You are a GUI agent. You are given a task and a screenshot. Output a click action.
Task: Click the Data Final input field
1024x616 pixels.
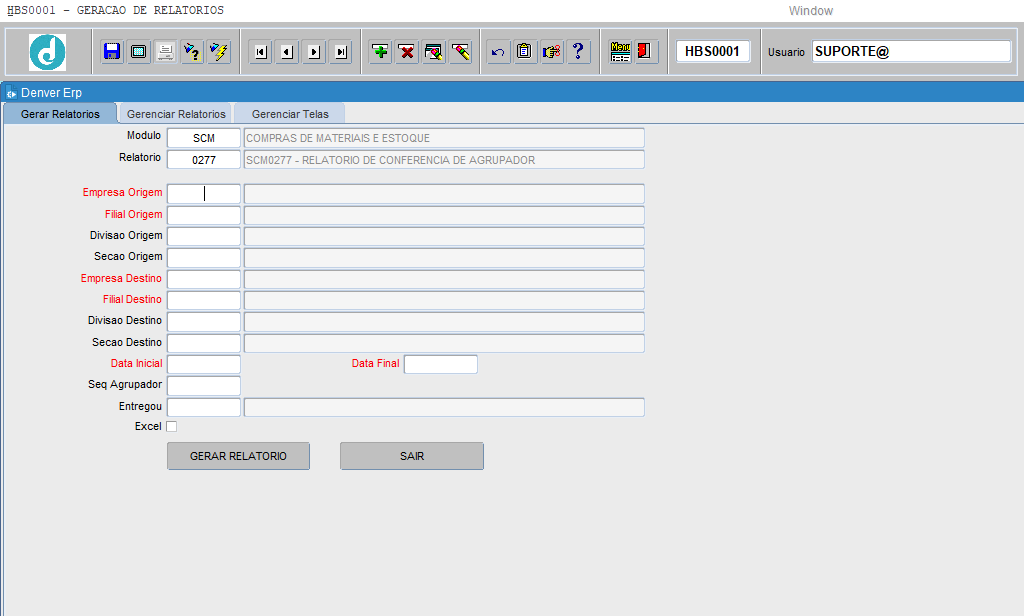[x=440, y=365]
